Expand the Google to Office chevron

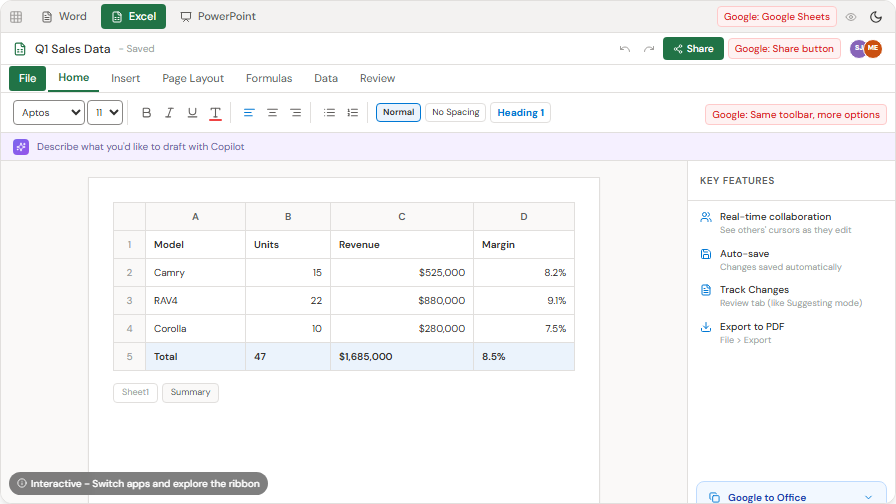pyautogui.click(x=869, y=497)
